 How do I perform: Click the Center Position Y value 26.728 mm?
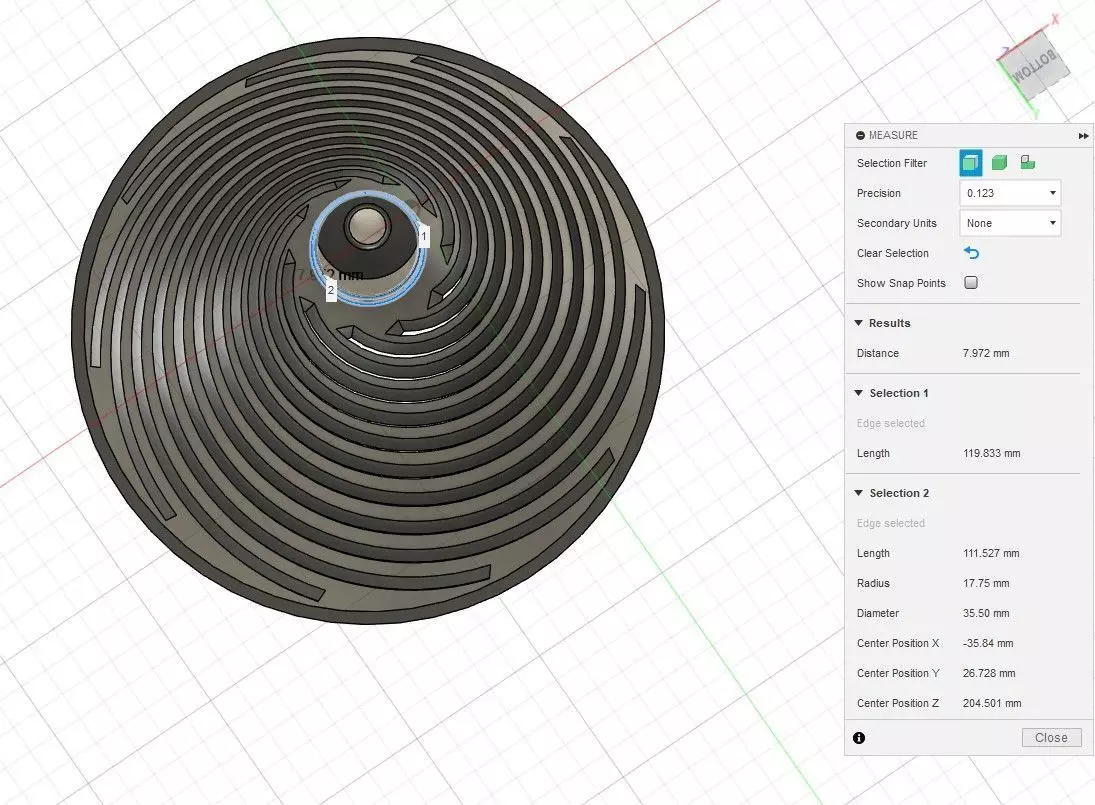pos(989,673)
